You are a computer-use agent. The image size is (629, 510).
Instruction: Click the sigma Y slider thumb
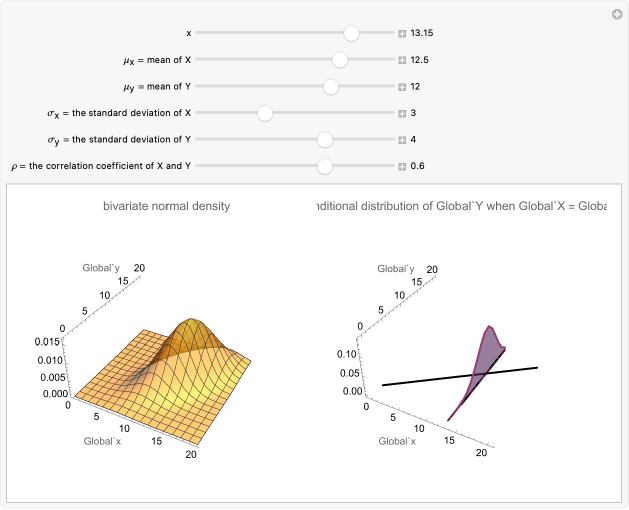(x=324, y=140)
